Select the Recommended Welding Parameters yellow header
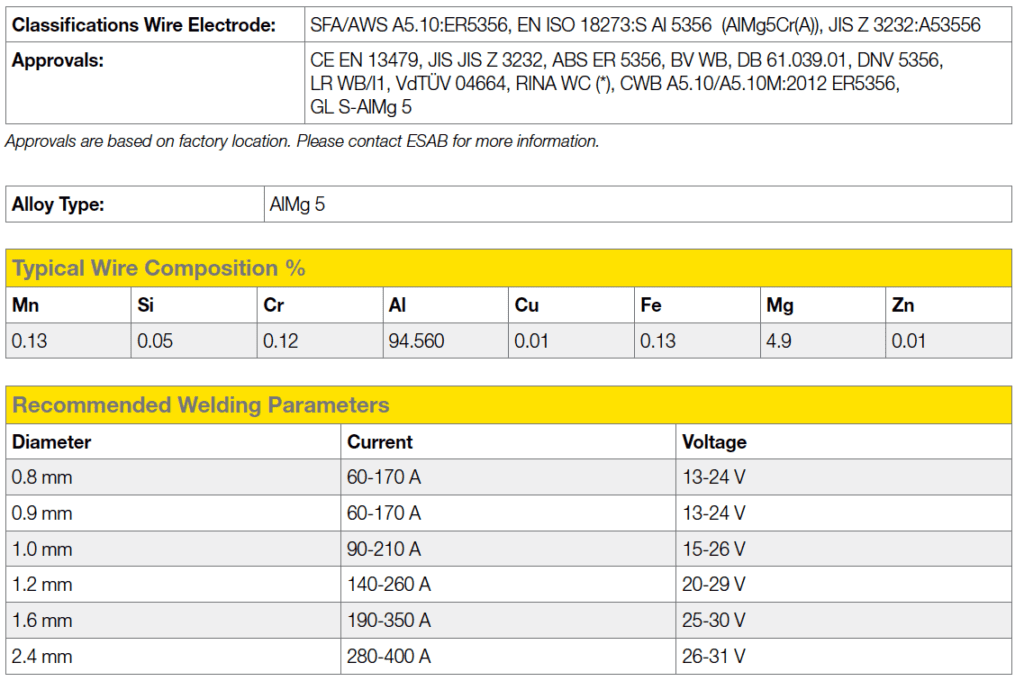 [x=200, y=405]
